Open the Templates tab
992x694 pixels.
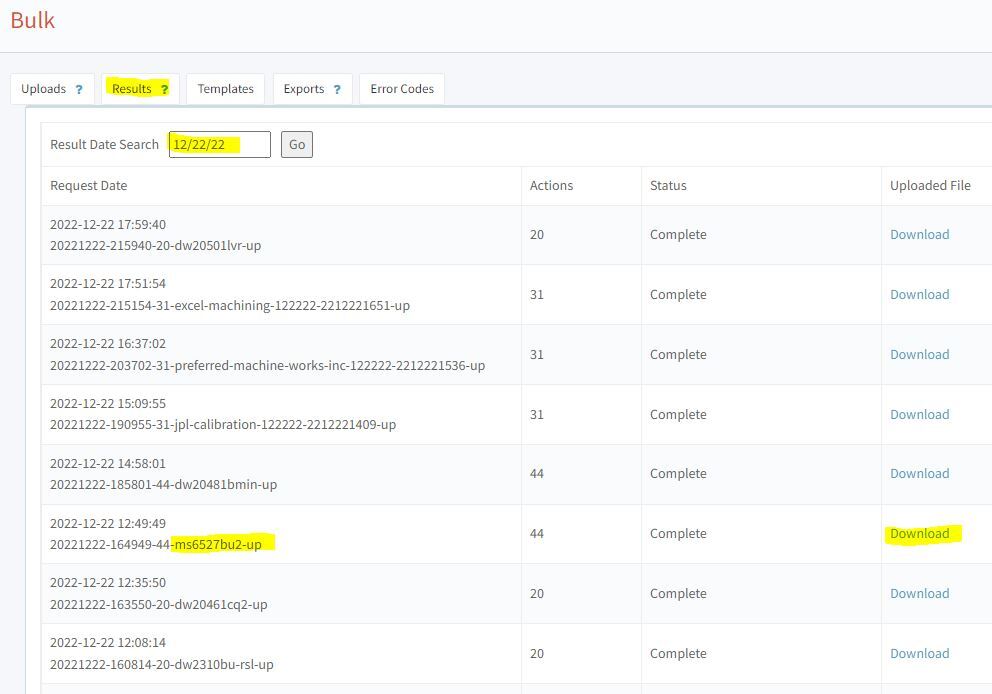225,89
